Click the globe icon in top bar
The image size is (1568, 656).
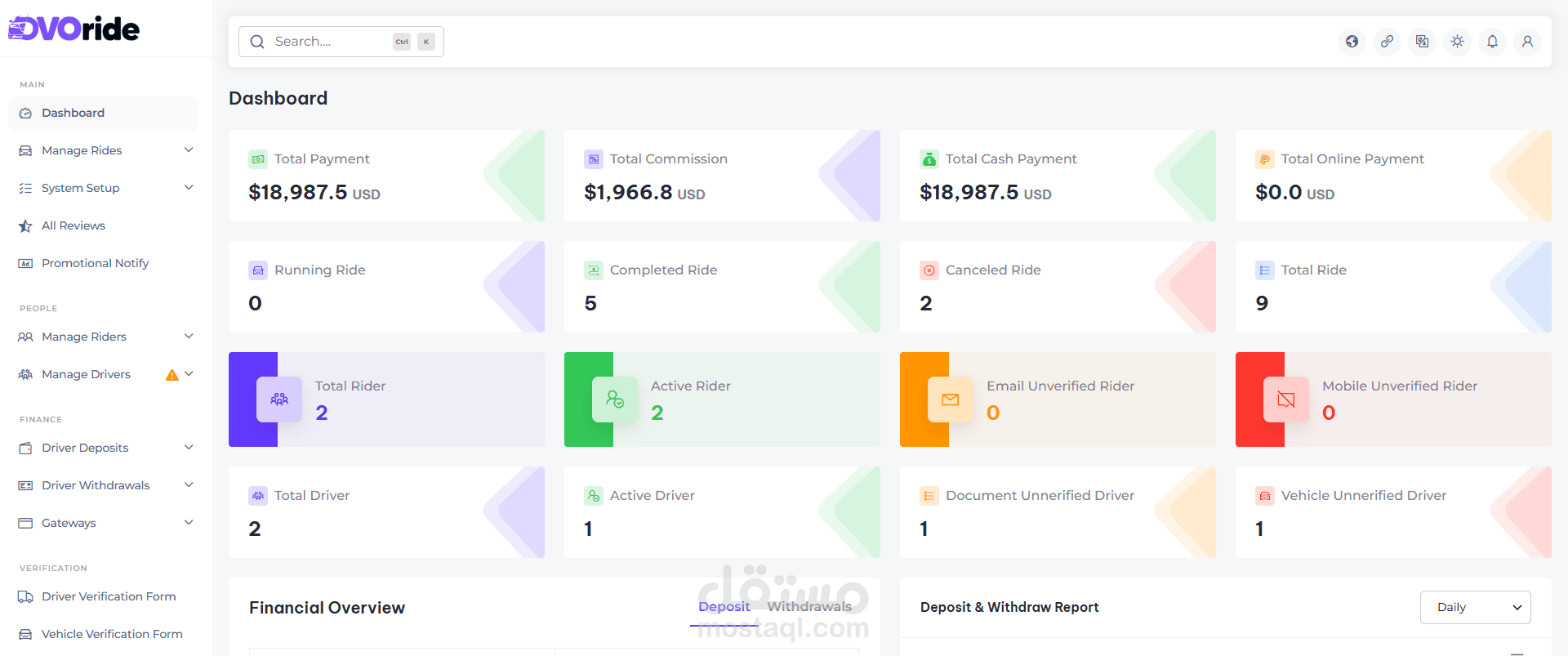[x=1352, y=42]
